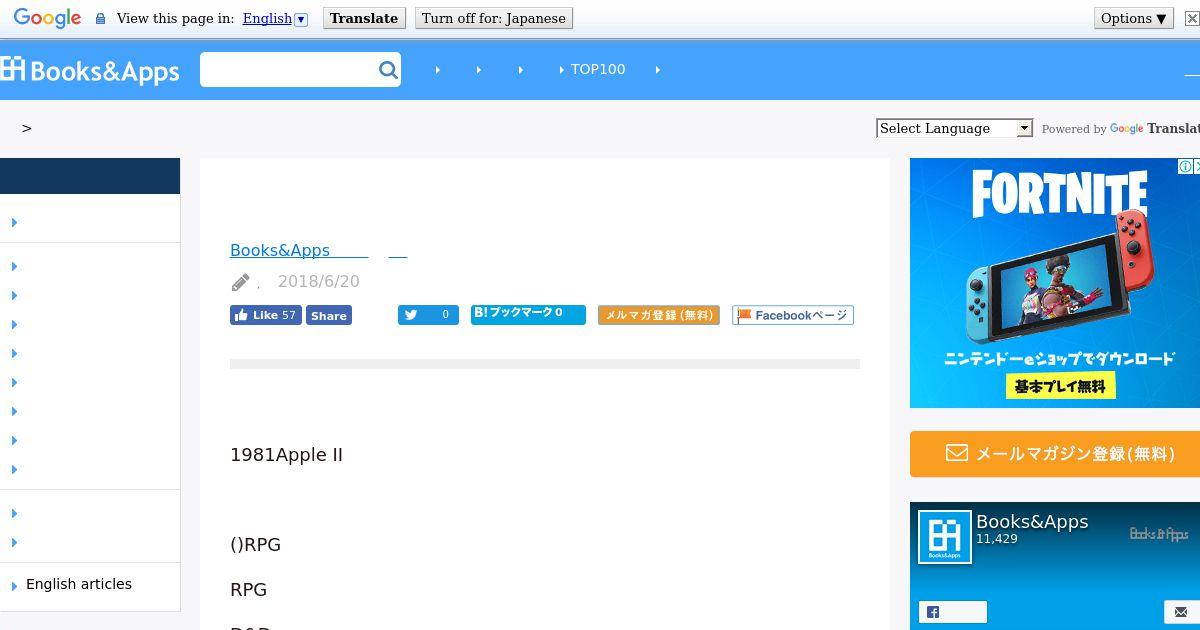
Task: Click the "Powered by" label near Select Language
Action: point(1074,129)
